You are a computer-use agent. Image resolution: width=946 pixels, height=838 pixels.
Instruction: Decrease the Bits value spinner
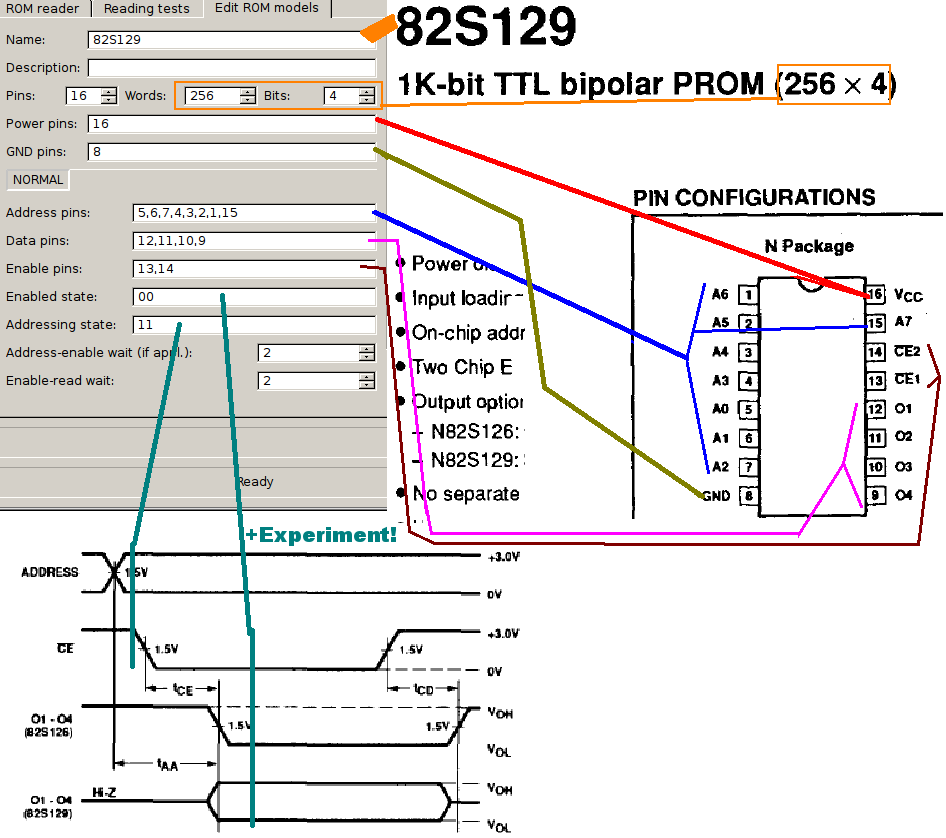click(x=367, y=100)
